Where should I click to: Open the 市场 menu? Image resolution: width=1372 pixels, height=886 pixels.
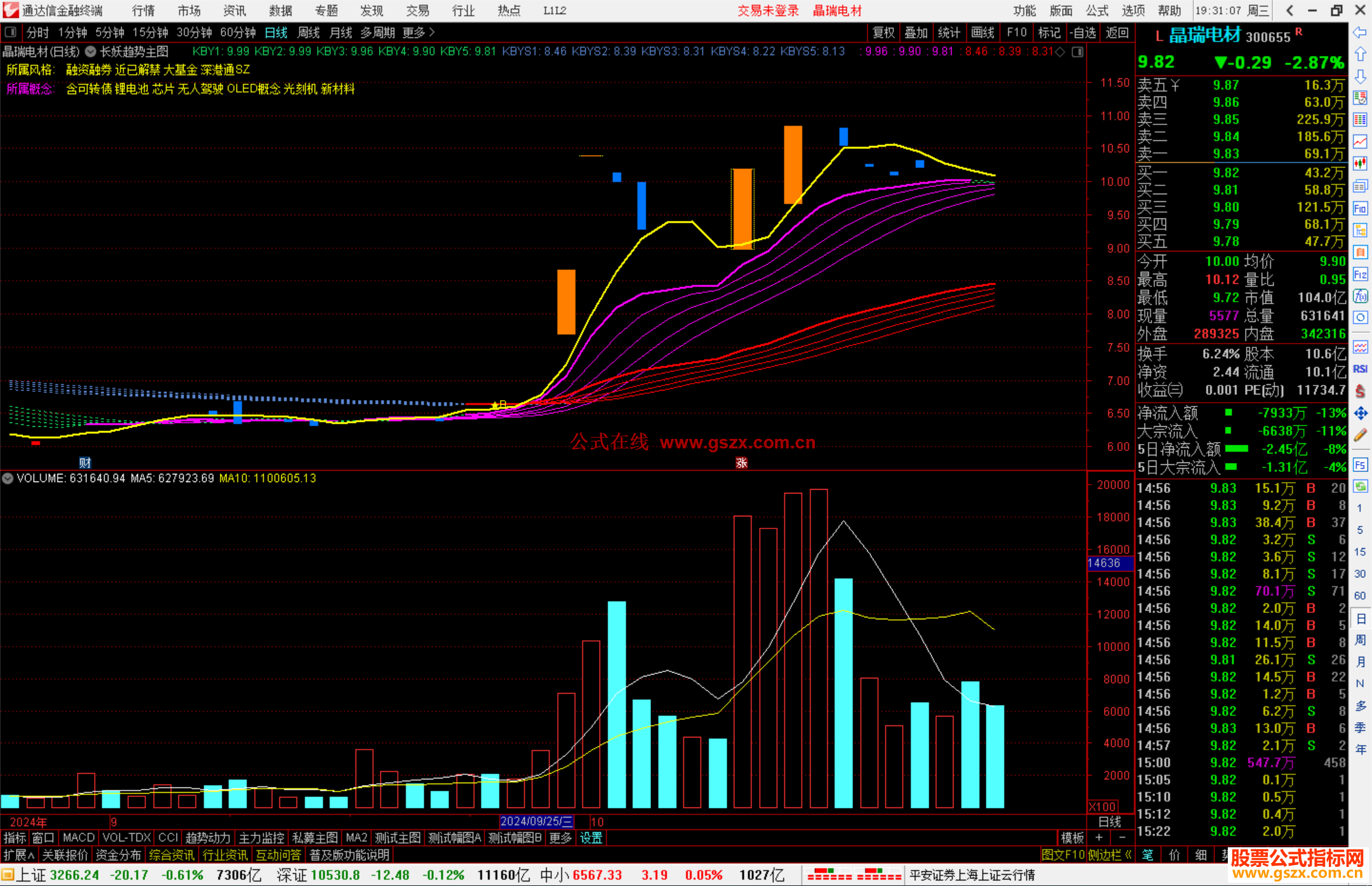click(189, 11)
